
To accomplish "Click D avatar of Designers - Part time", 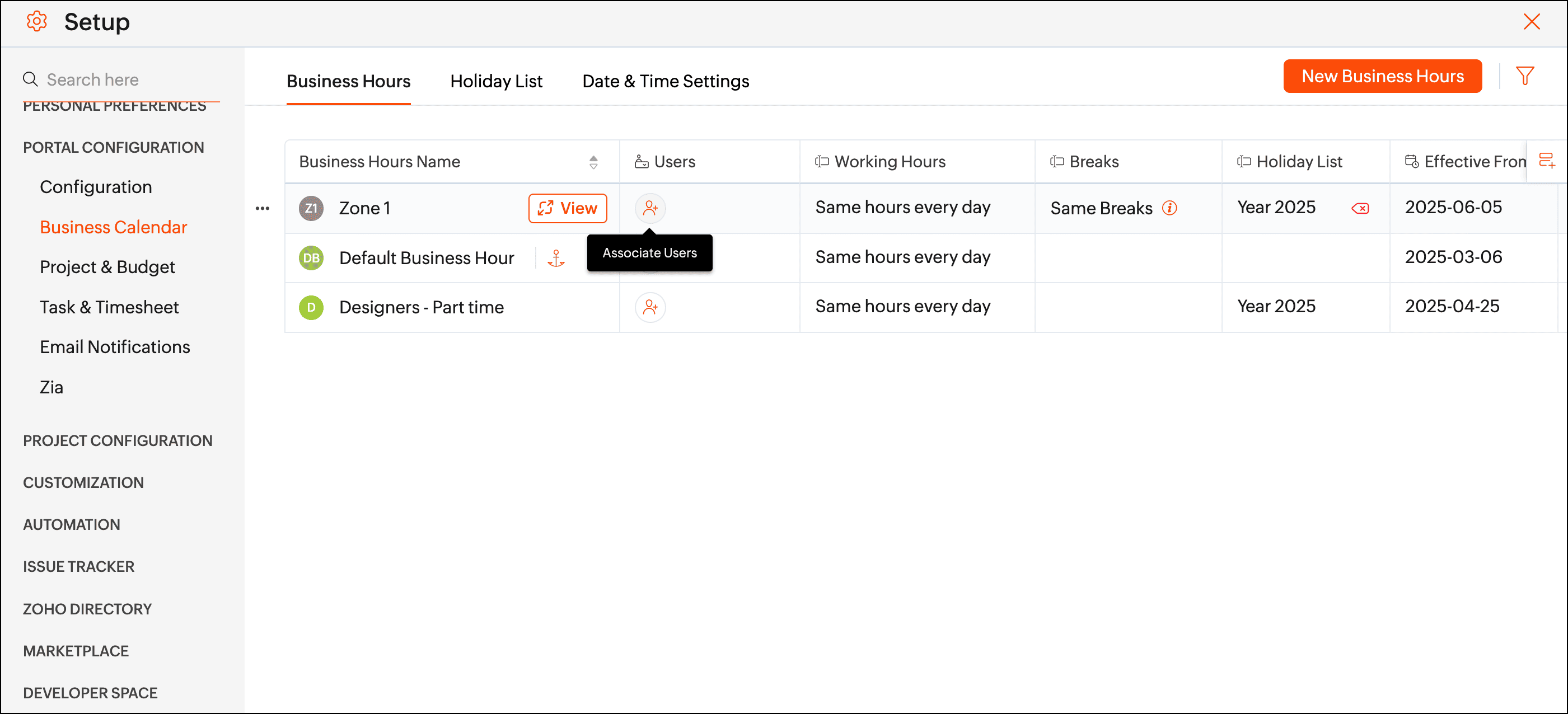I will pyautogui.click(x=311, y=307).
